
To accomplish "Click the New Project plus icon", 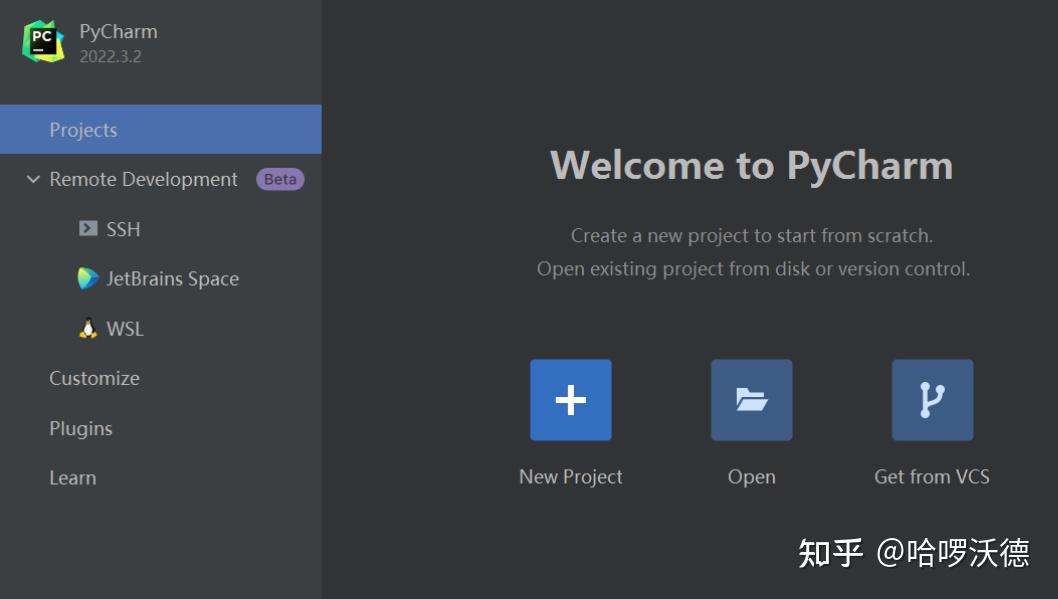I will click(570, 399).
